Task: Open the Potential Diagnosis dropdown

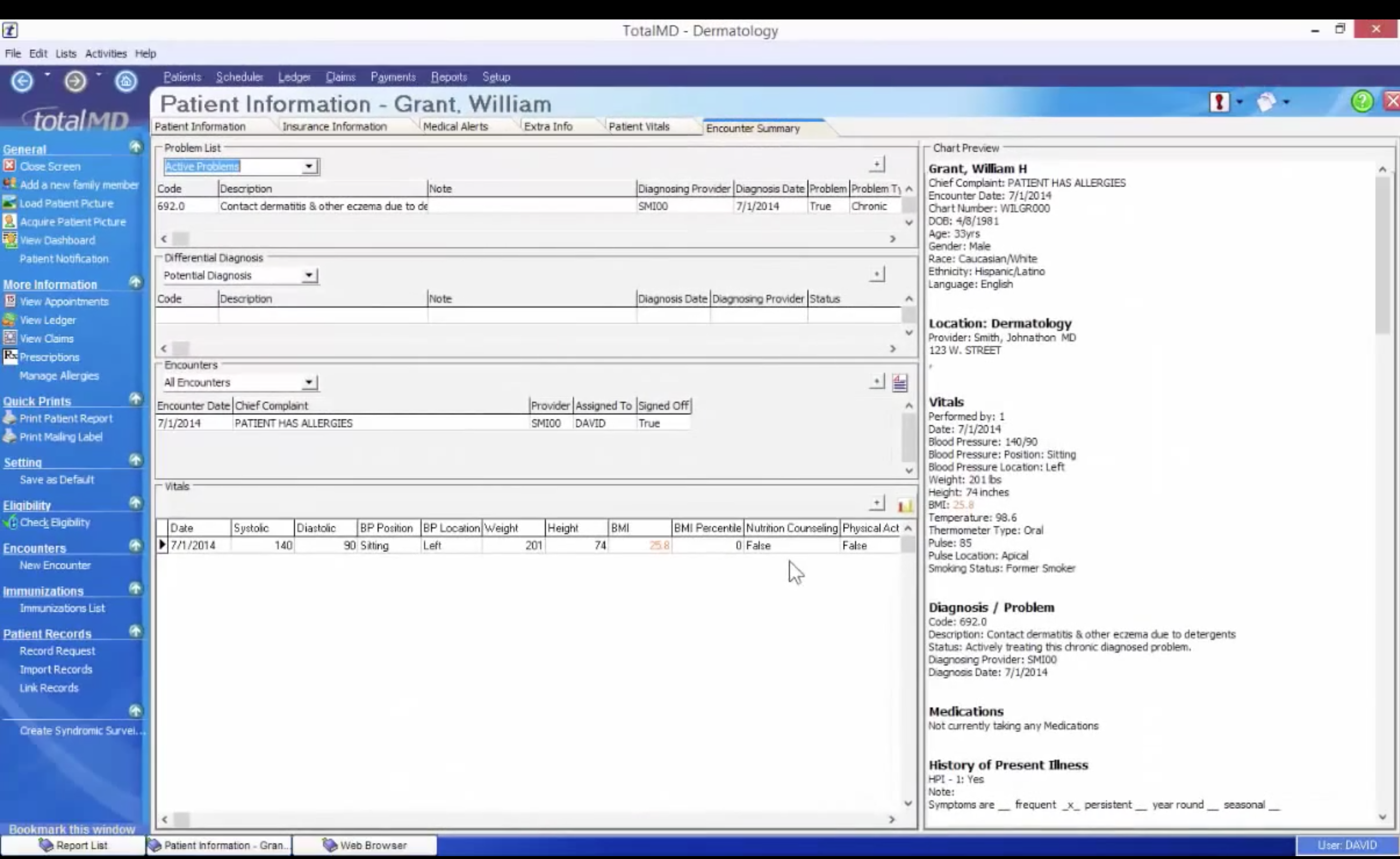Action: (x=308, y=275)
